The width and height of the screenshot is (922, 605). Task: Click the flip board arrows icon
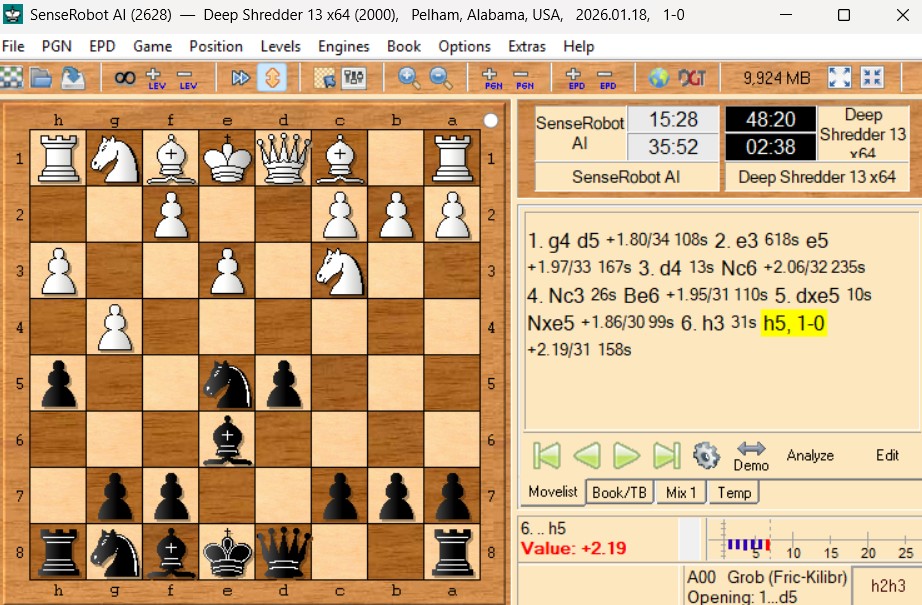click(273, 77)
